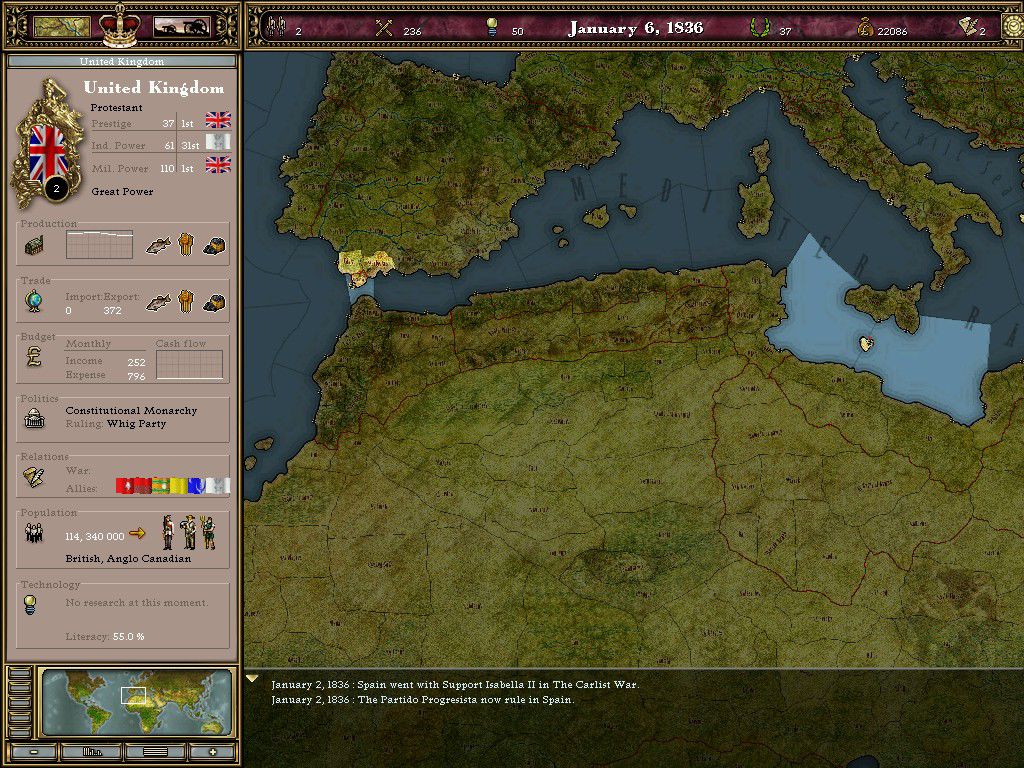Open Budget via the pound sterling icon
1024x768 pixels.
pyautogui.click(x=34, y=357)
